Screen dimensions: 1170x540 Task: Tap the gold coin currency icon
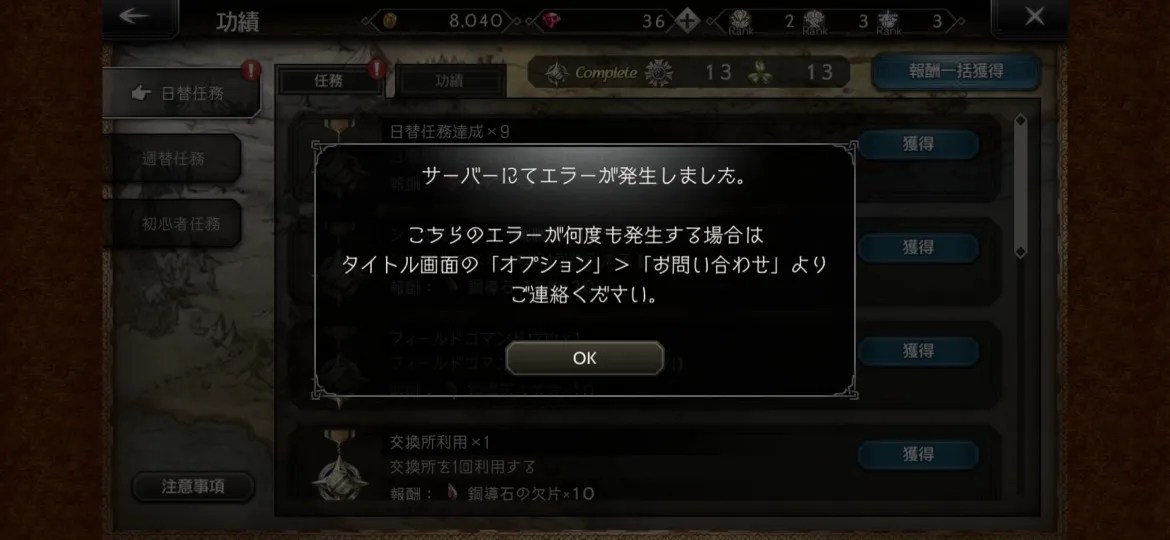(x=389, y=21)
